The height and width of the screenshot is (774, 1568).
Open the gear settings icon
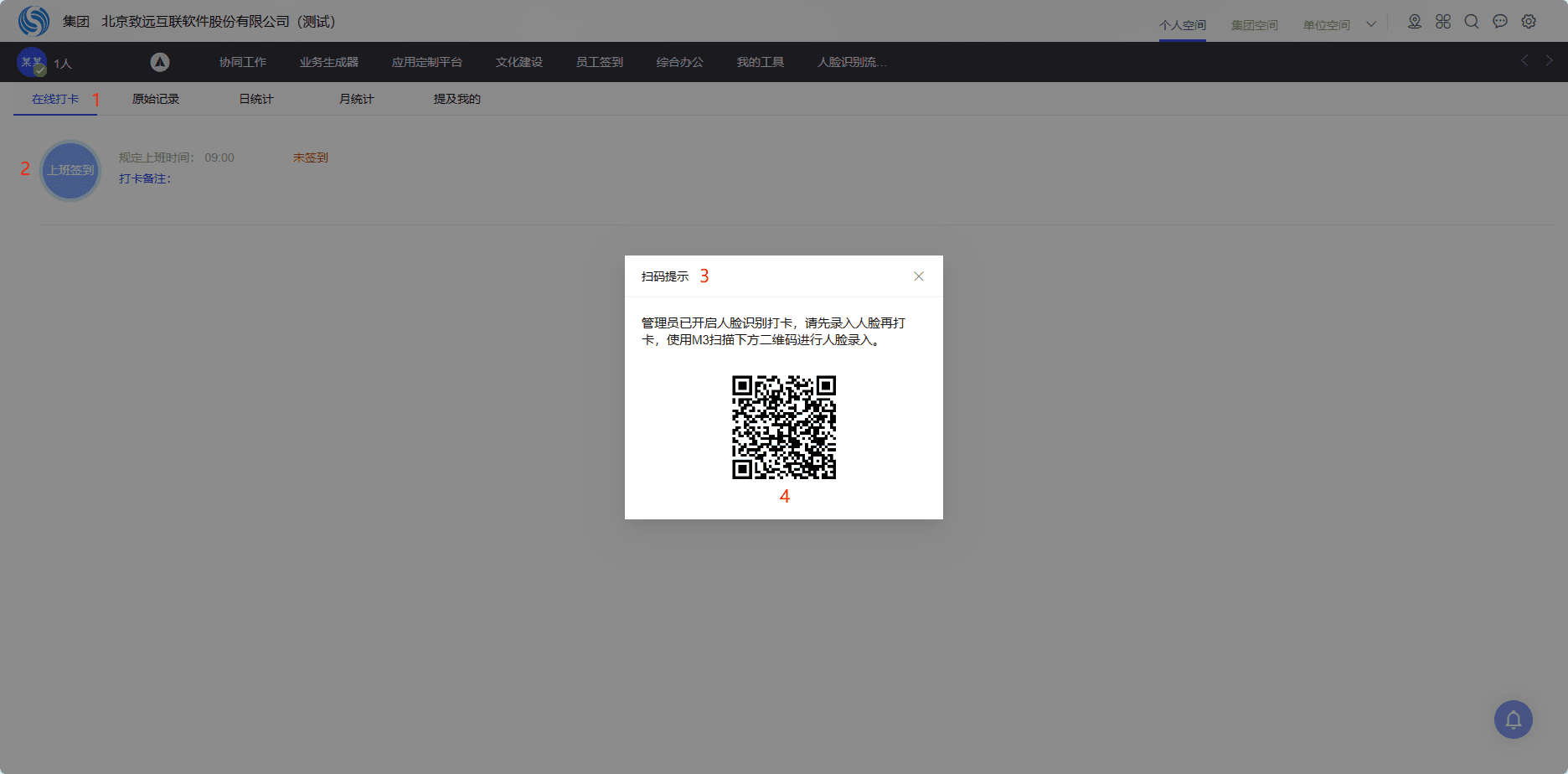pos(1529,22)
